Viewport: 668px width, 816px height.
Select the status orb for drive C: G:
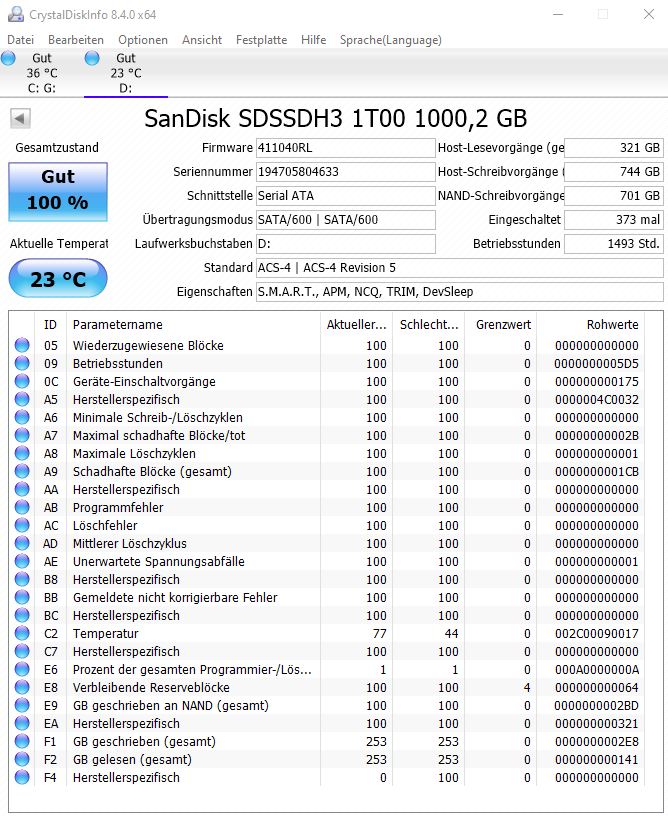(8, 58)
